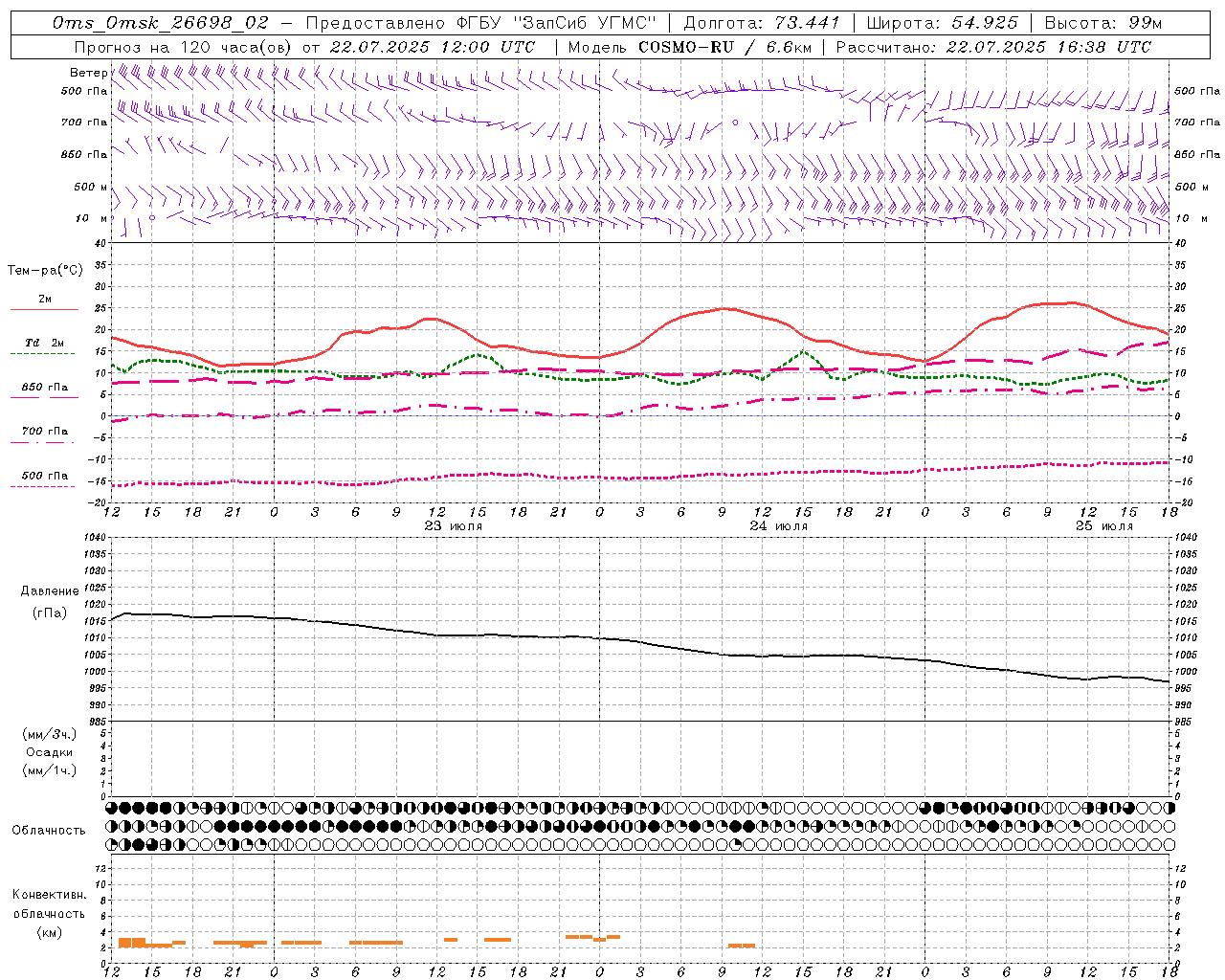The height and width of the screenshot is (980, 1225).
Task: Click the '24 июля' date label
Action: (x=779, y=526)
